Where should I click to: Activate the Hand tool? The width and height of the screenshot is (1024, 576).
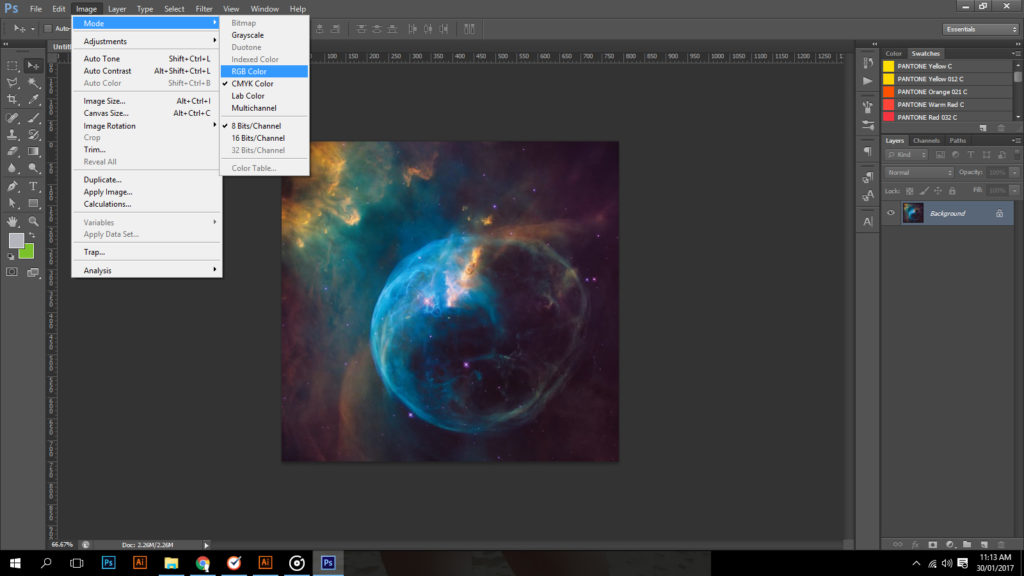click(13, 221)
